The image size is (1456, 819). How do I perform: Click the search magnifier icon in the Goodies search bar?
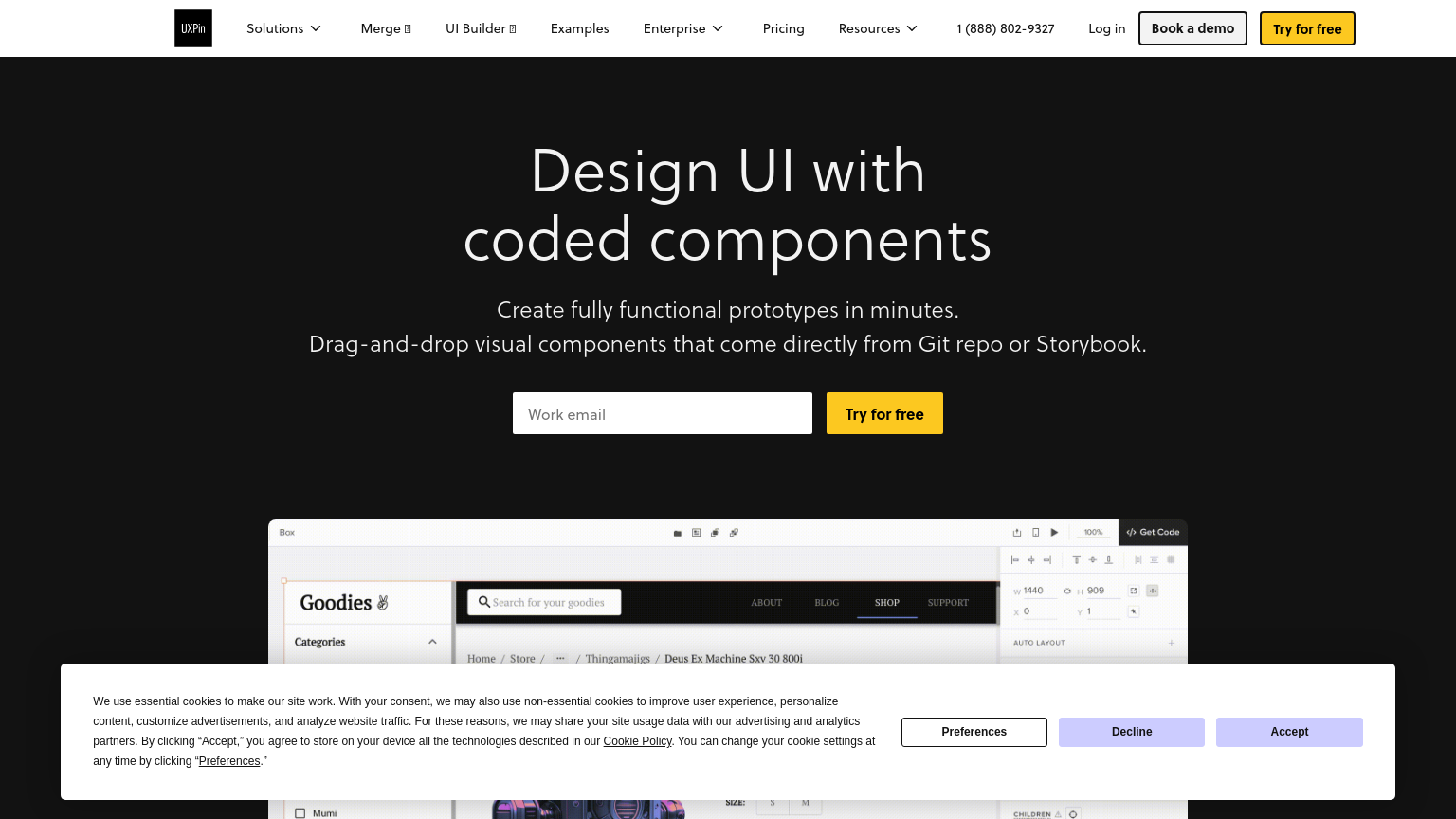[484, 602]
